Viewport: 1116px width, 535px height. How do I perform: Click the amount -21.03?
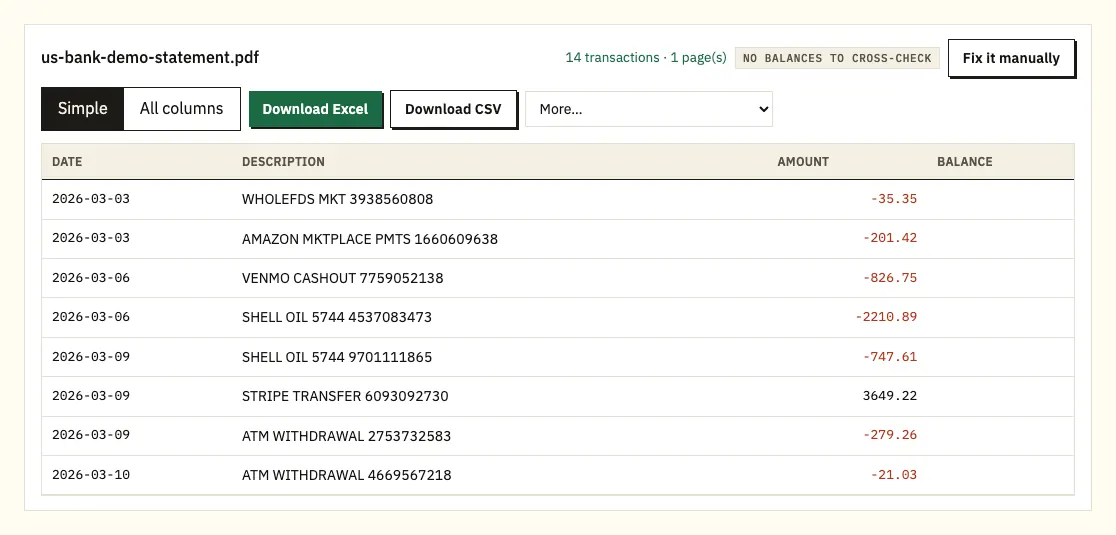[x=894, y=475]
